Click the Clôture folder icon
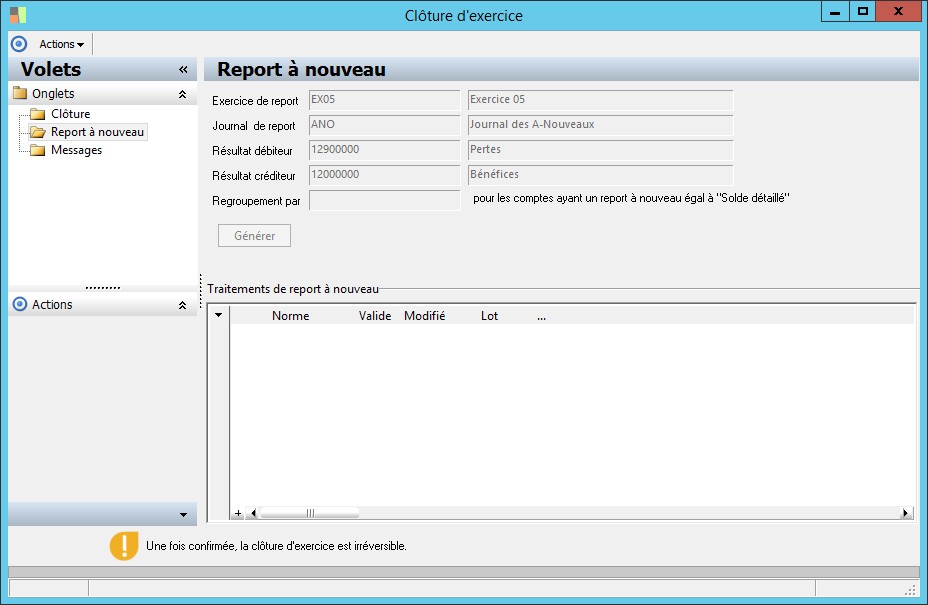The image size is (928, 605). (x=38, y=114)
